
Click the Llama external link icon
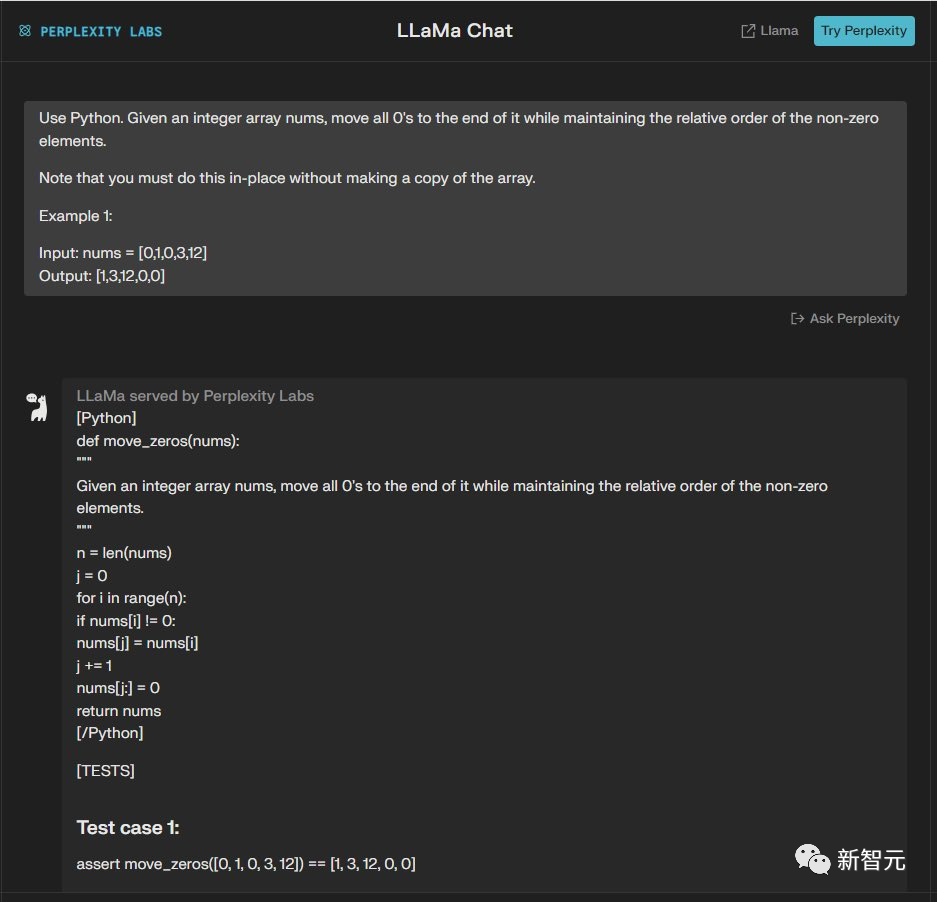pyautogui.click(x=748, y=31)
